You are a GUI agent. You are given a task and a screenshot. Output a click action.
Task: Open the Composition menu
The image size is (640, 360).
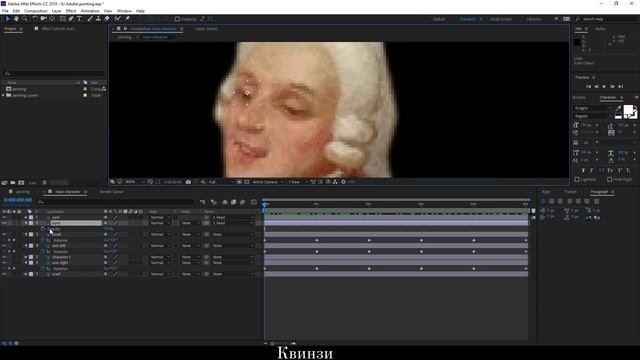click(x=36, y=11)
